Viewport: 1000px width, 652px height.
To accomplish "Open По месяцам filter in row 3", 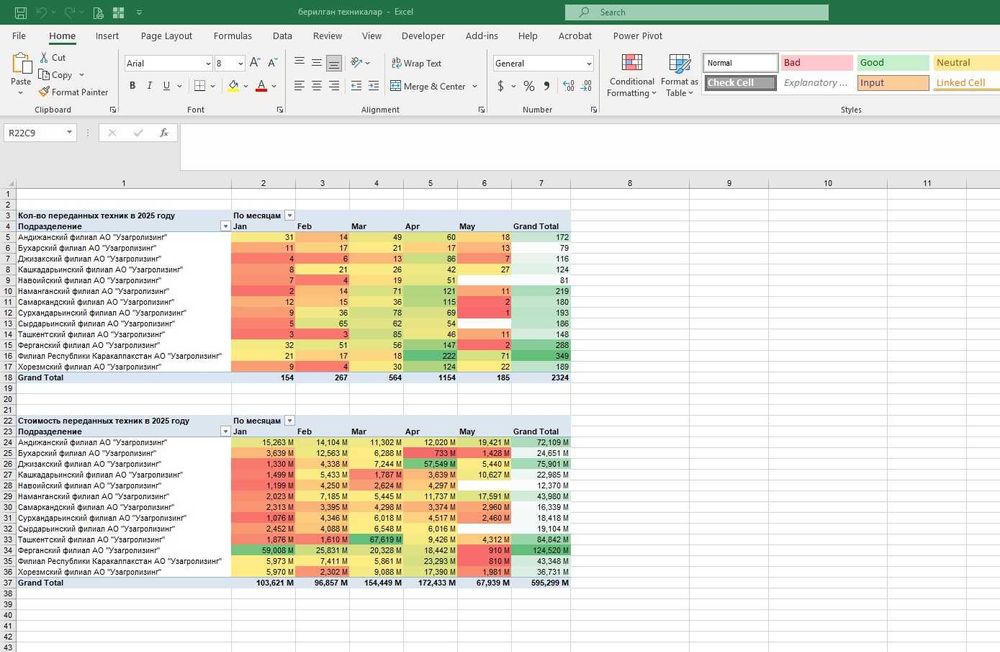I will click(x=290, y=216).
